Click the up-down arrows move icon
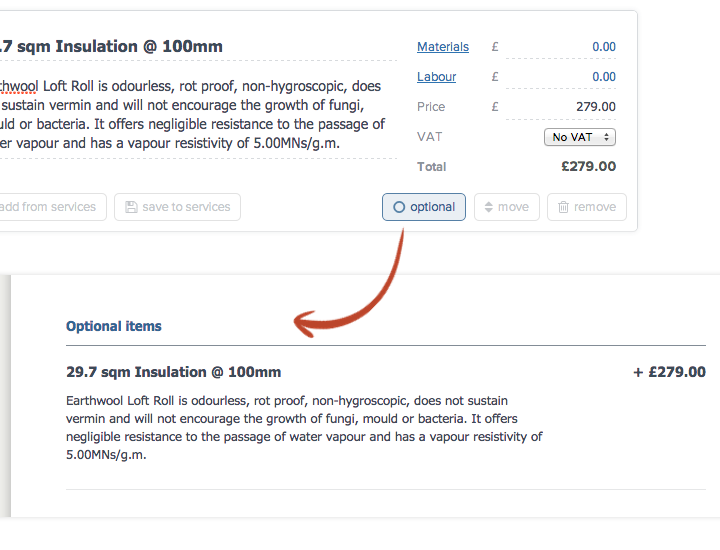Screen dimensions: 720x550 pos(488,207)
